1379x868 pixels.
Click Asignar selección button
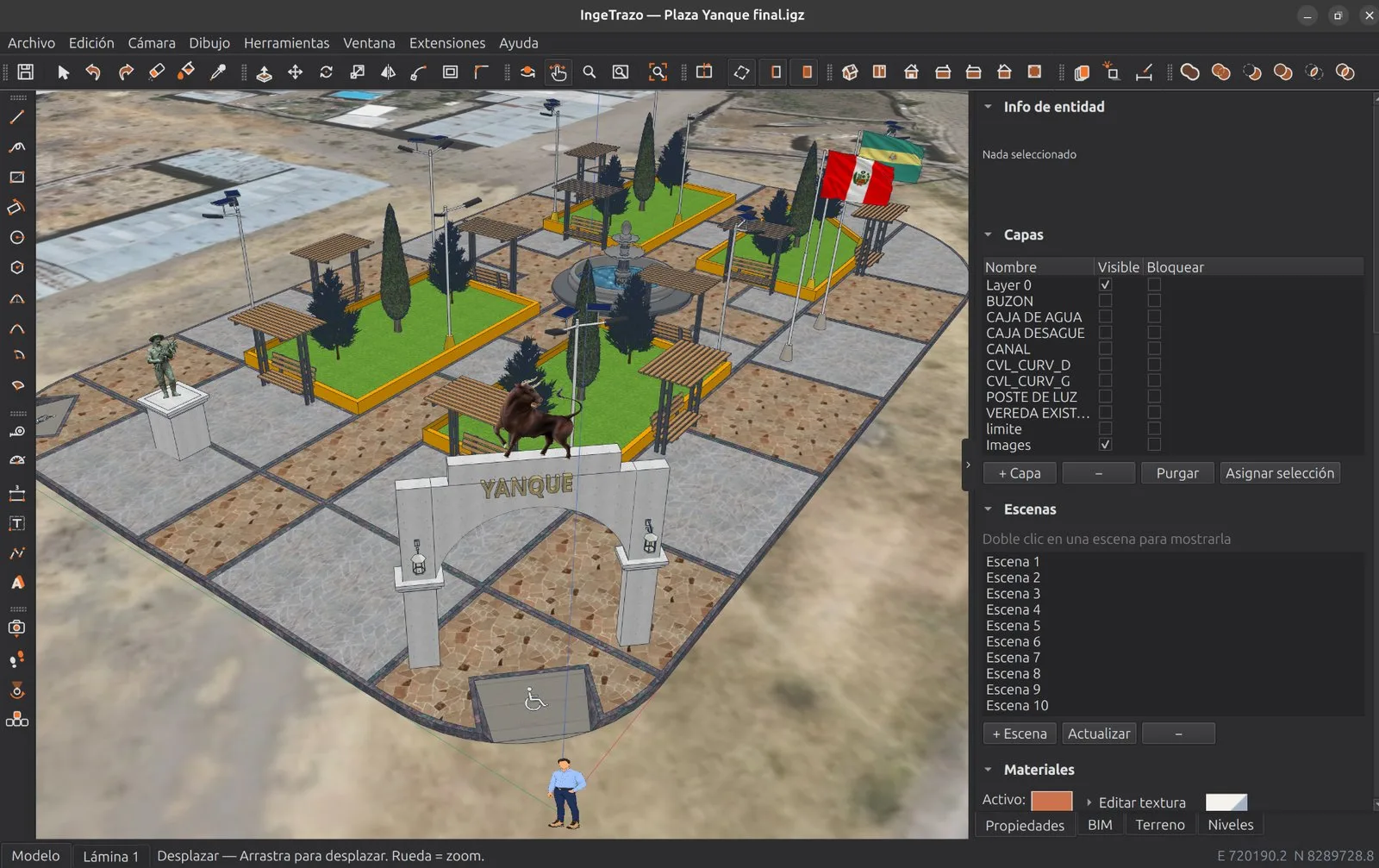1280,473
